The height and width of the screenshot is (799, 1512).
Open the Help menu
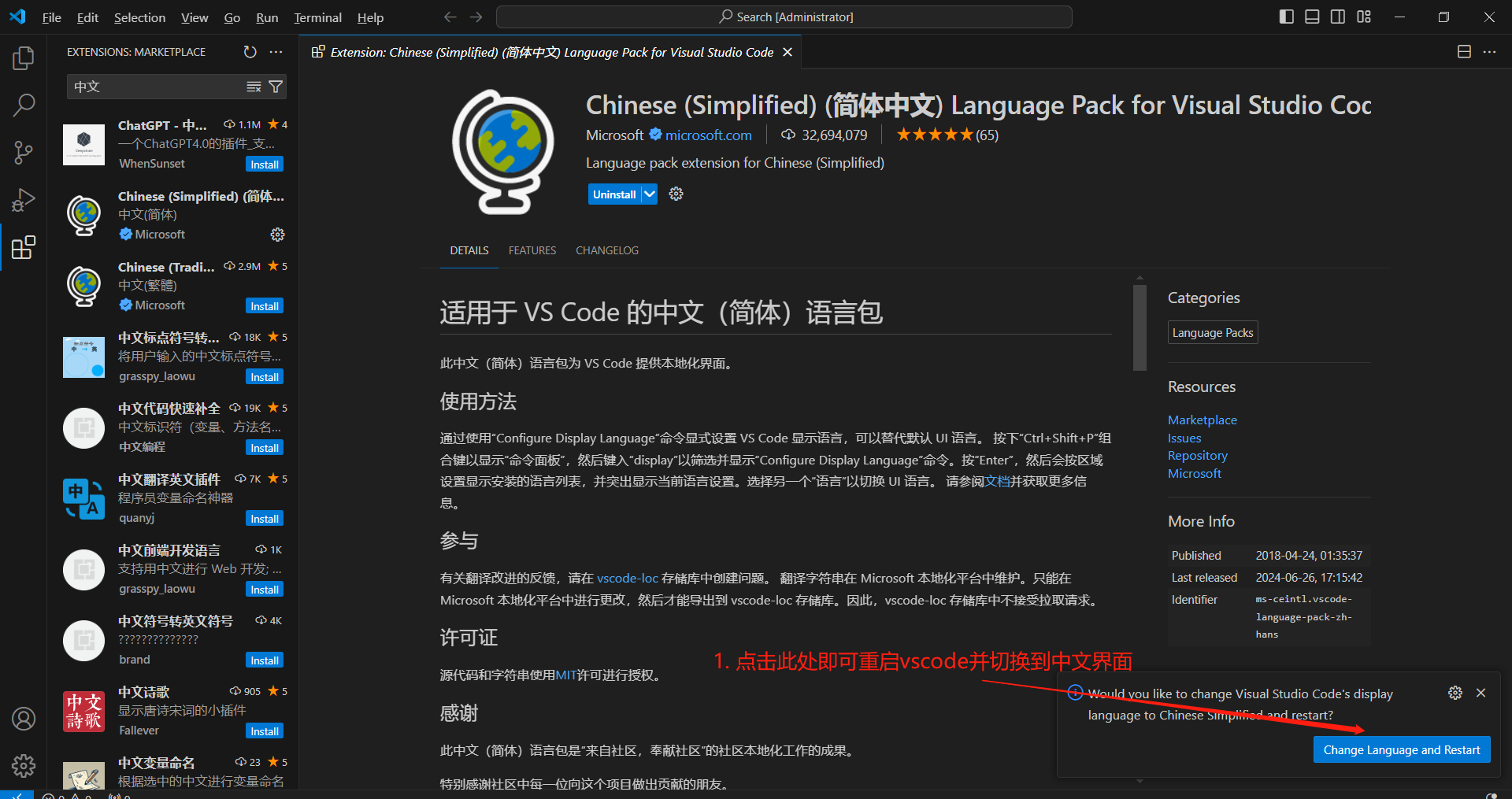(x=370, y=17)
